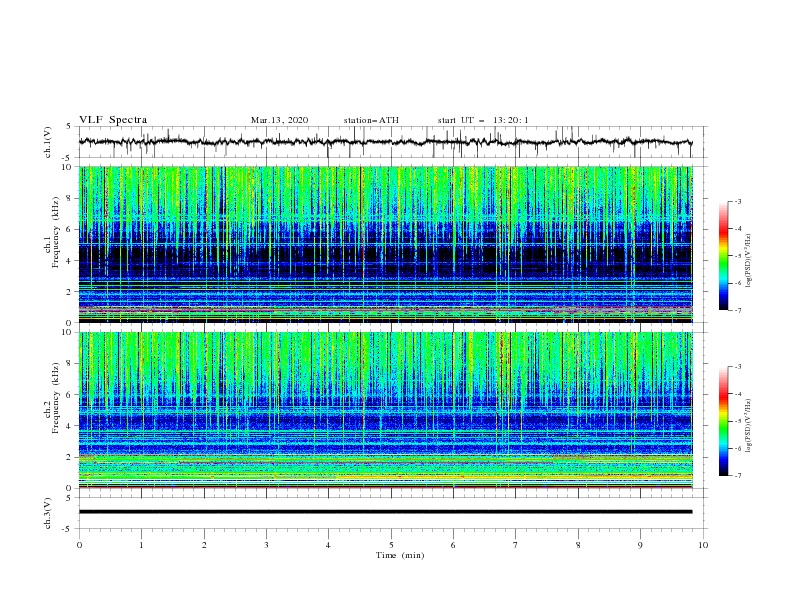Image resolution: width=792 pixels, height=612 pixels.
Task: Click the ch.1 colorbar "log(PSD)(V²/Hz)" label
Action: pos(749,262)
